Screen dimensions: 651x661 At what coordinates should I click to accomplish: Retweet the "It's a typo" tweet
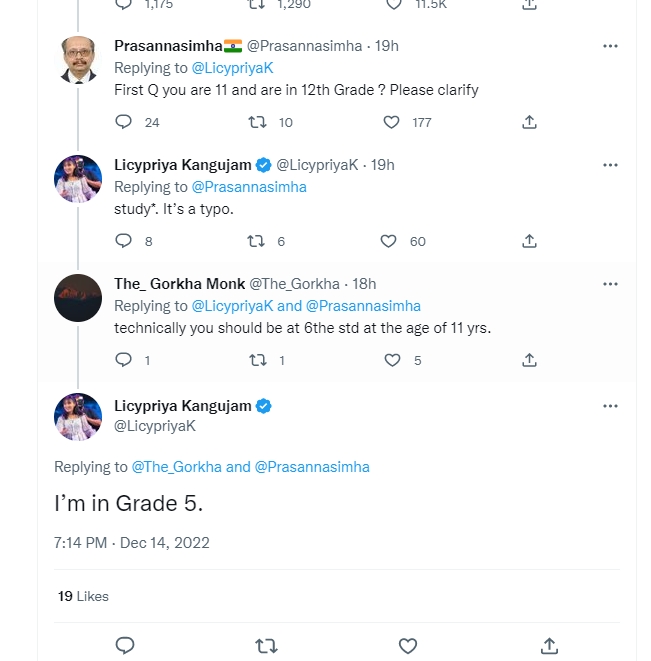(257, 241)
